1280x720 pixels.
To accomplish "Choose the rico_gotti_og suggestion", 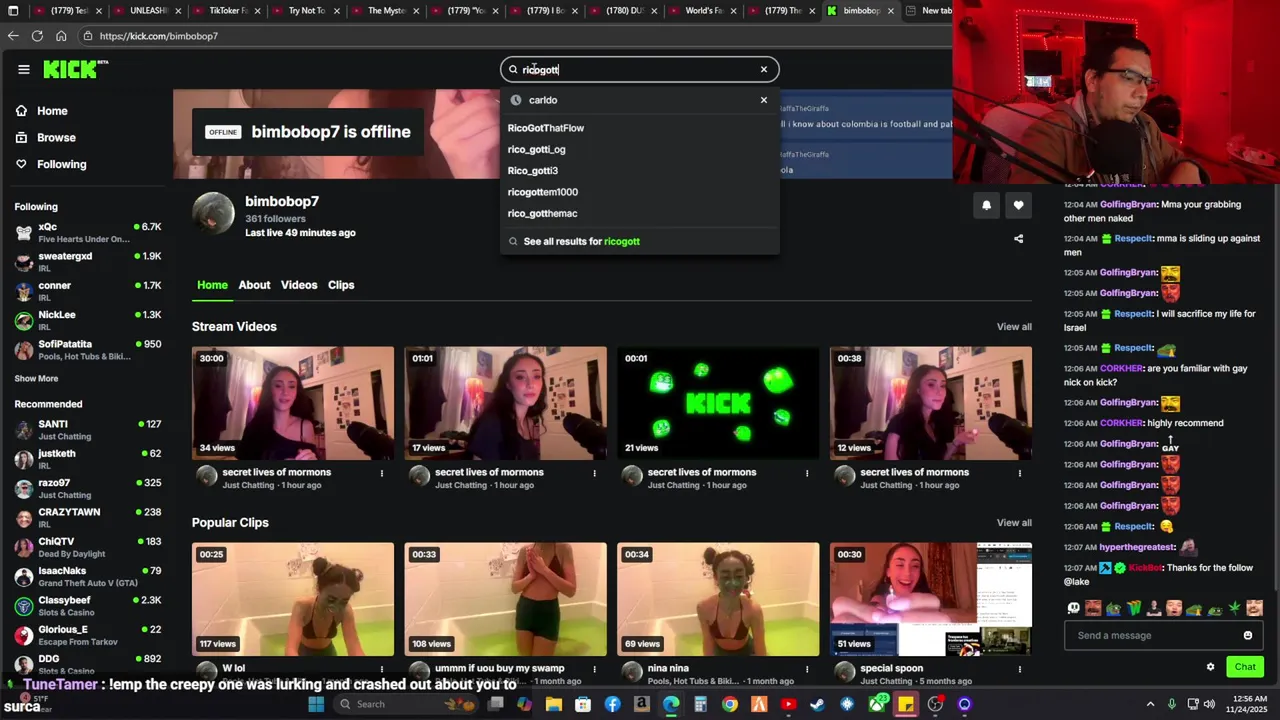I will (537, 149).
